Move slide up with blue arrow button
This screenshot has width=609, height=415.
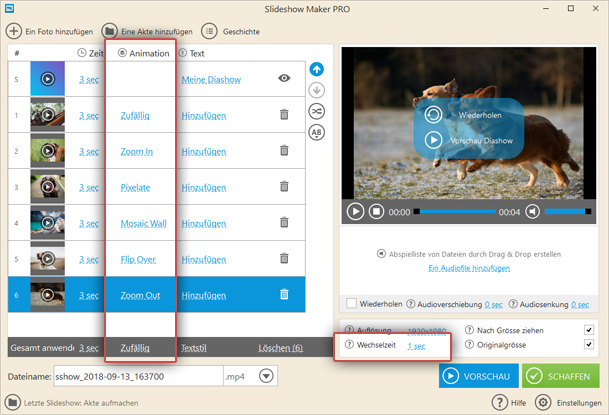pos(317,69)
